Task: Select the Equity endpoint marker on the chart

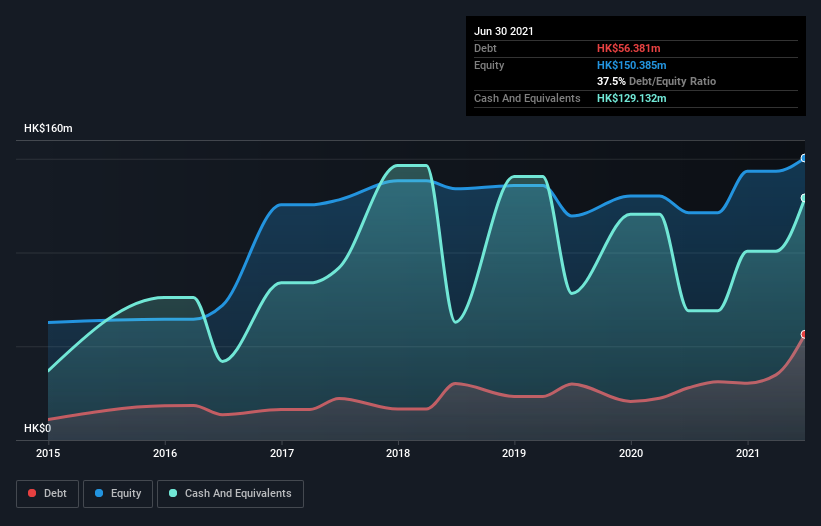Action: tap(804, 158)
